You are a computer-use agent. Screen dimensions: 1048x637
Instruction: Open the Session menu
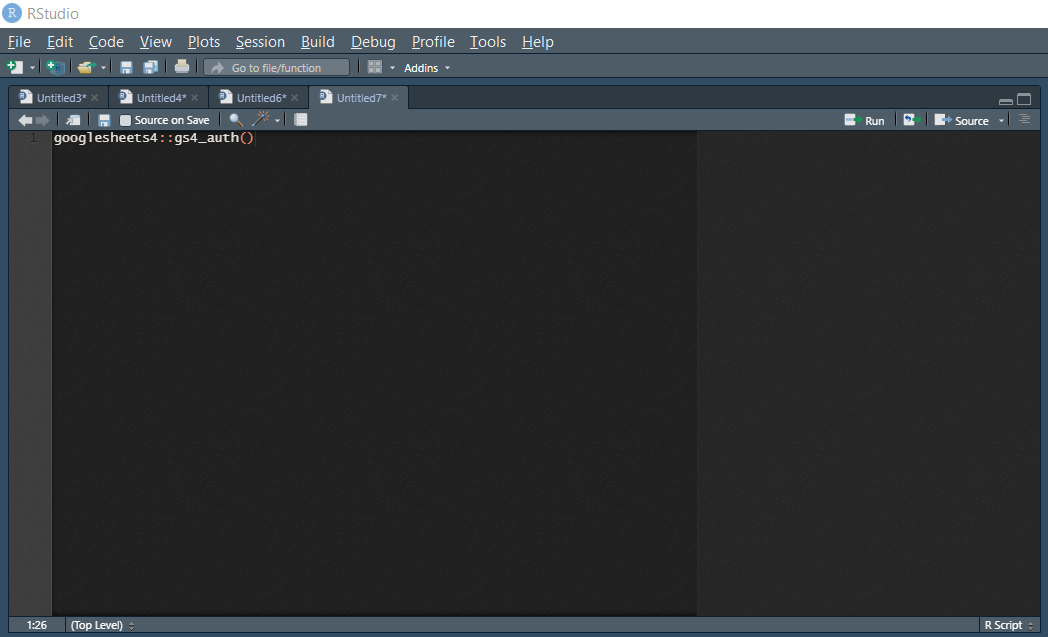[260, 41]
